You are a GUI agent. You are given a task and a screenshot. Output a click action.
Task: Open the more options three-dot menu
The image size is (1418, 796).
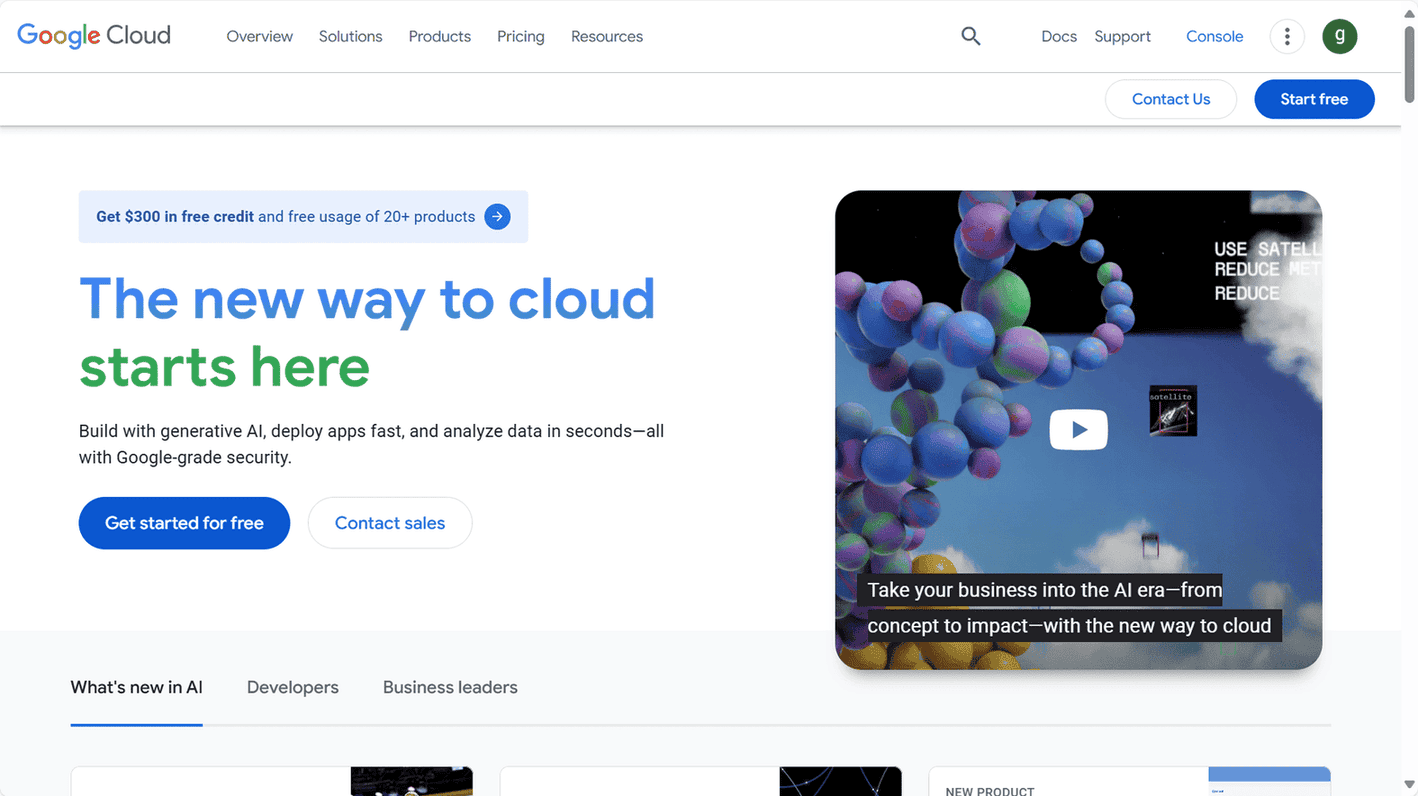point(1287,36)
